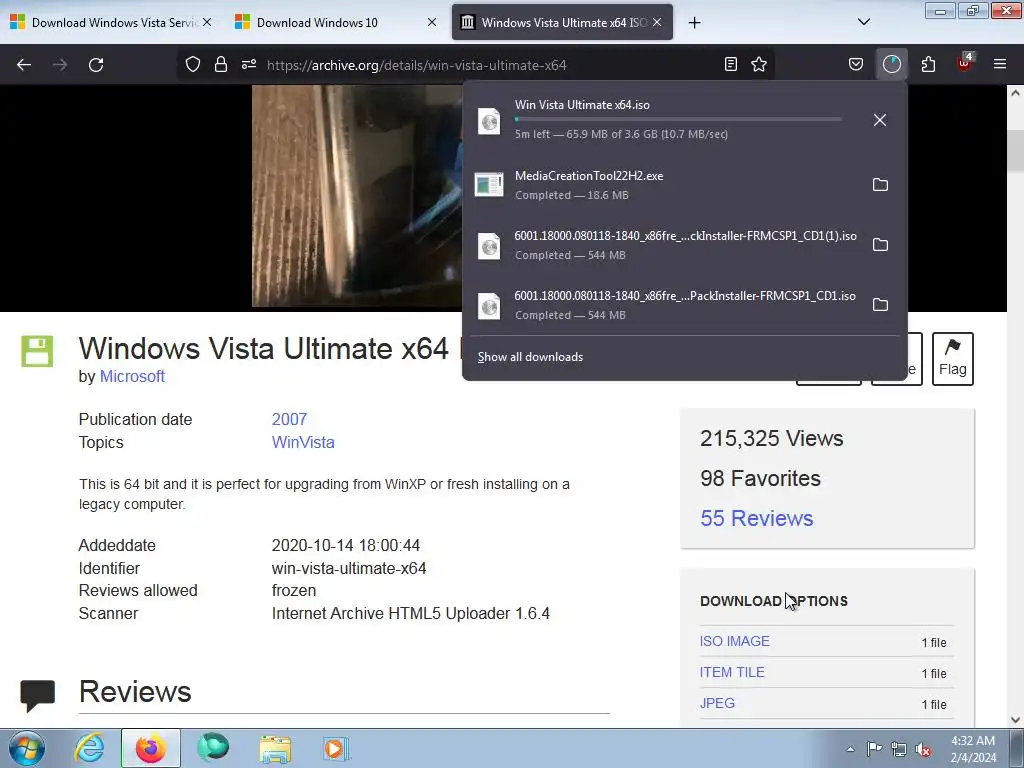Jump to the 55 Reviews link

pyautogui.click(x=756, y=519)
